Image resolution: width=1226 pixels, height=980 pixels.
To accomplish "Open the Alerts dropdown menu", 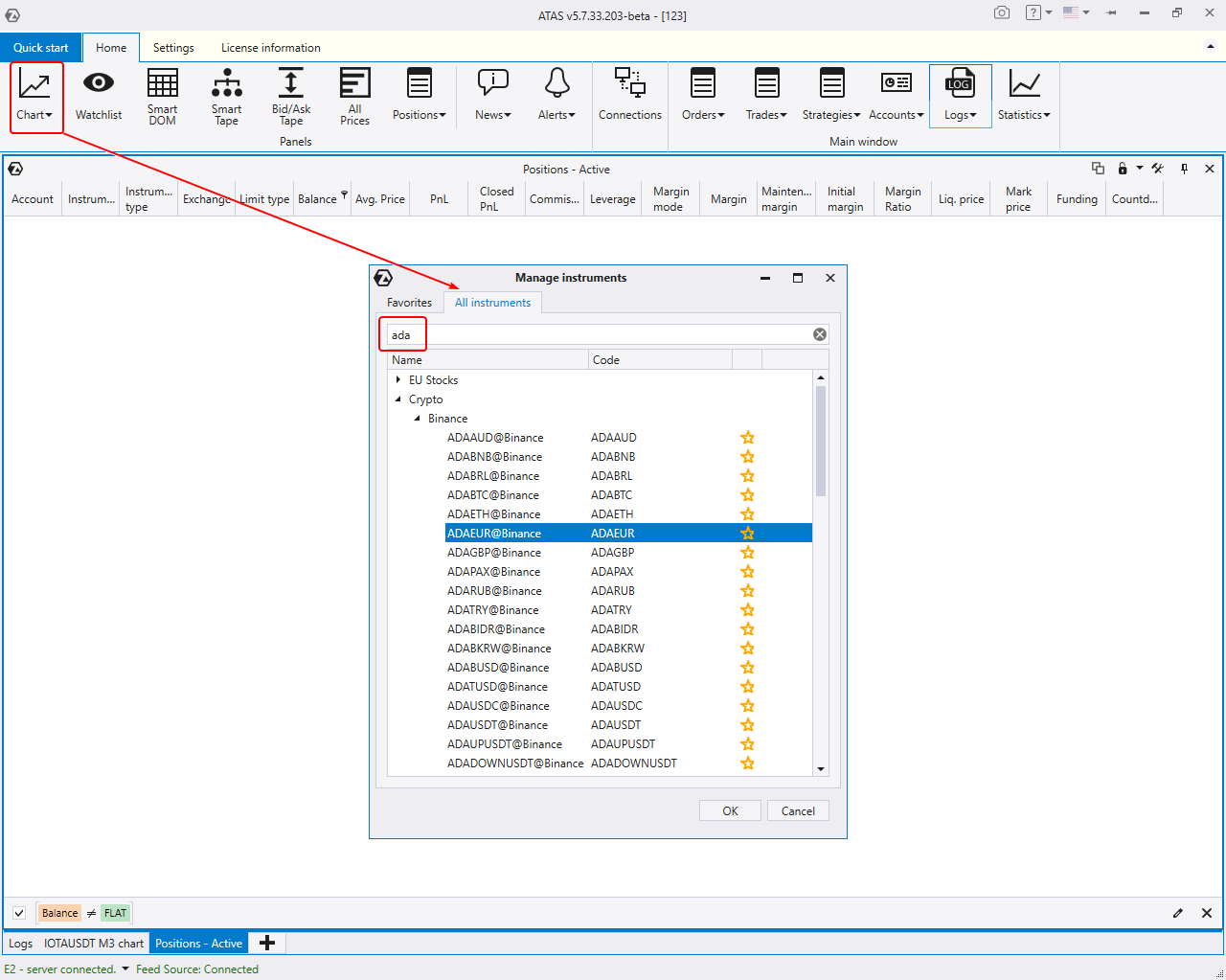I will [x=556, y=96].
